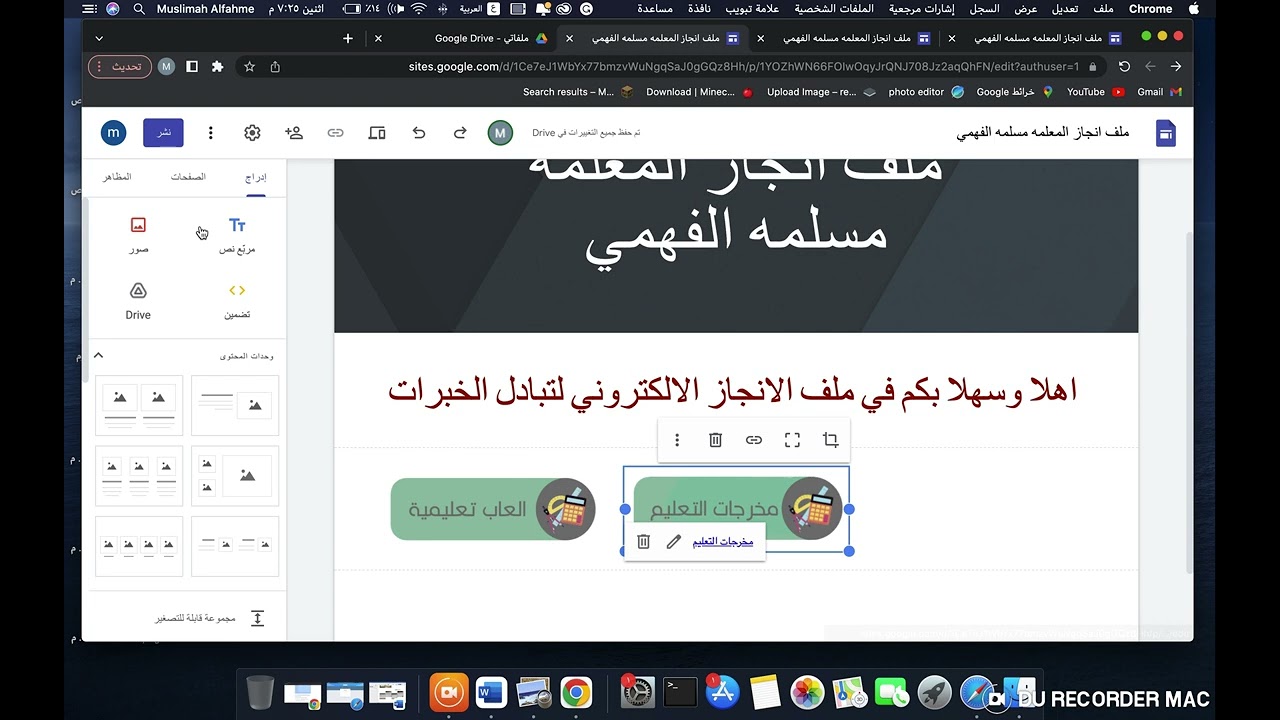This screenshot has width=1280, height=720.
Task: Click the Chrome share page icon
Action: (x=275, y=67)
